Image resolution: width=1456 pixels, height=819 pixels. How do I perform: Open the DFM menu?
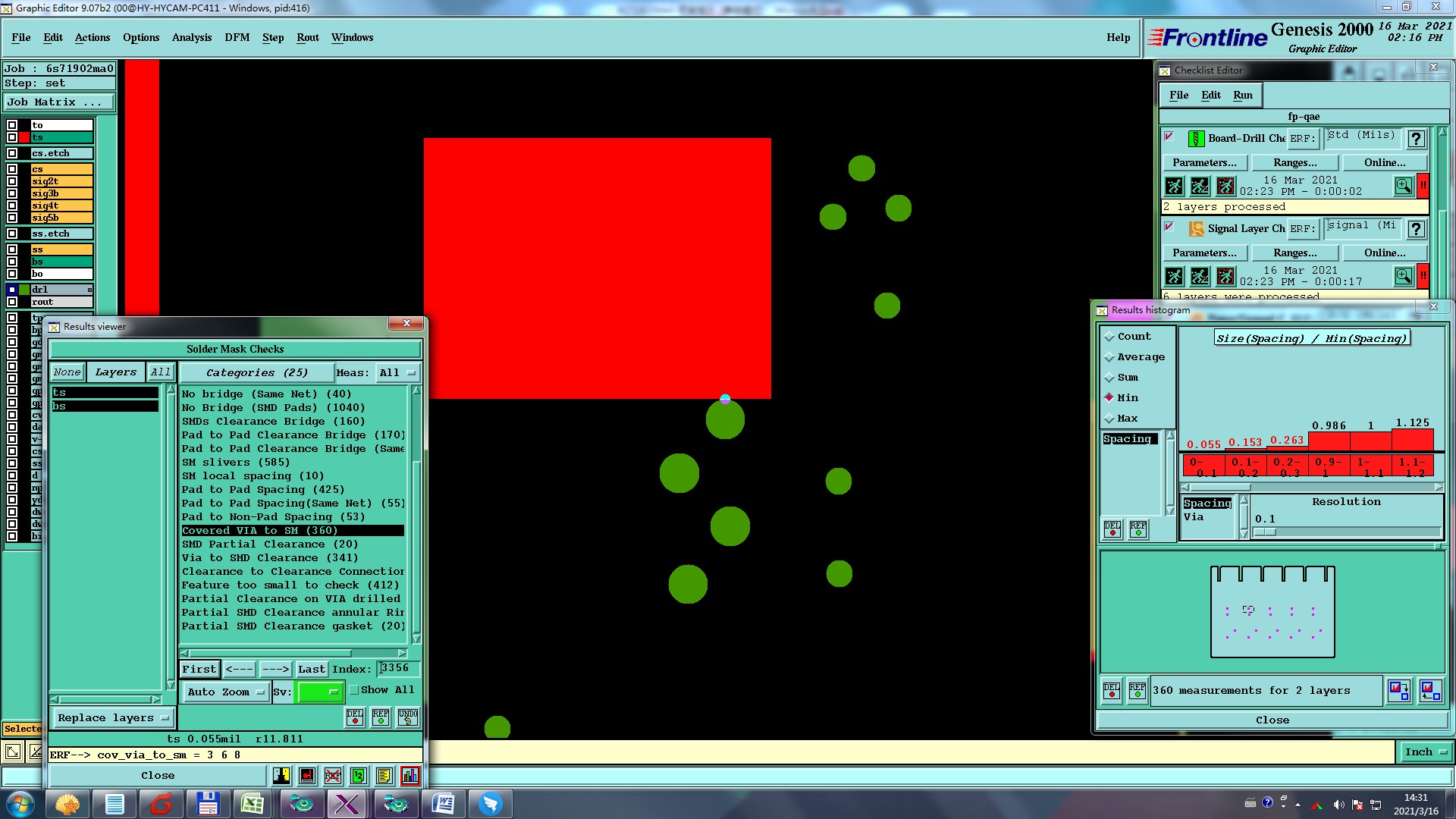coord(237,37)
